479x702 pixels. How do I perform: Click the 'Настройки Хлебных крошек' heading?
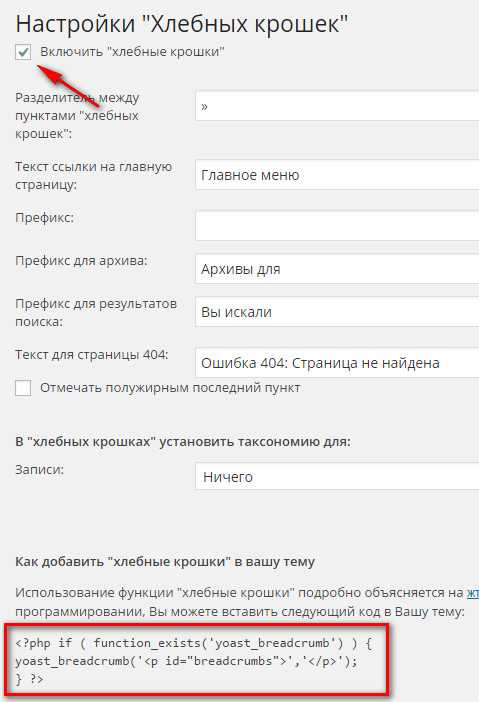tap(182, 23)
